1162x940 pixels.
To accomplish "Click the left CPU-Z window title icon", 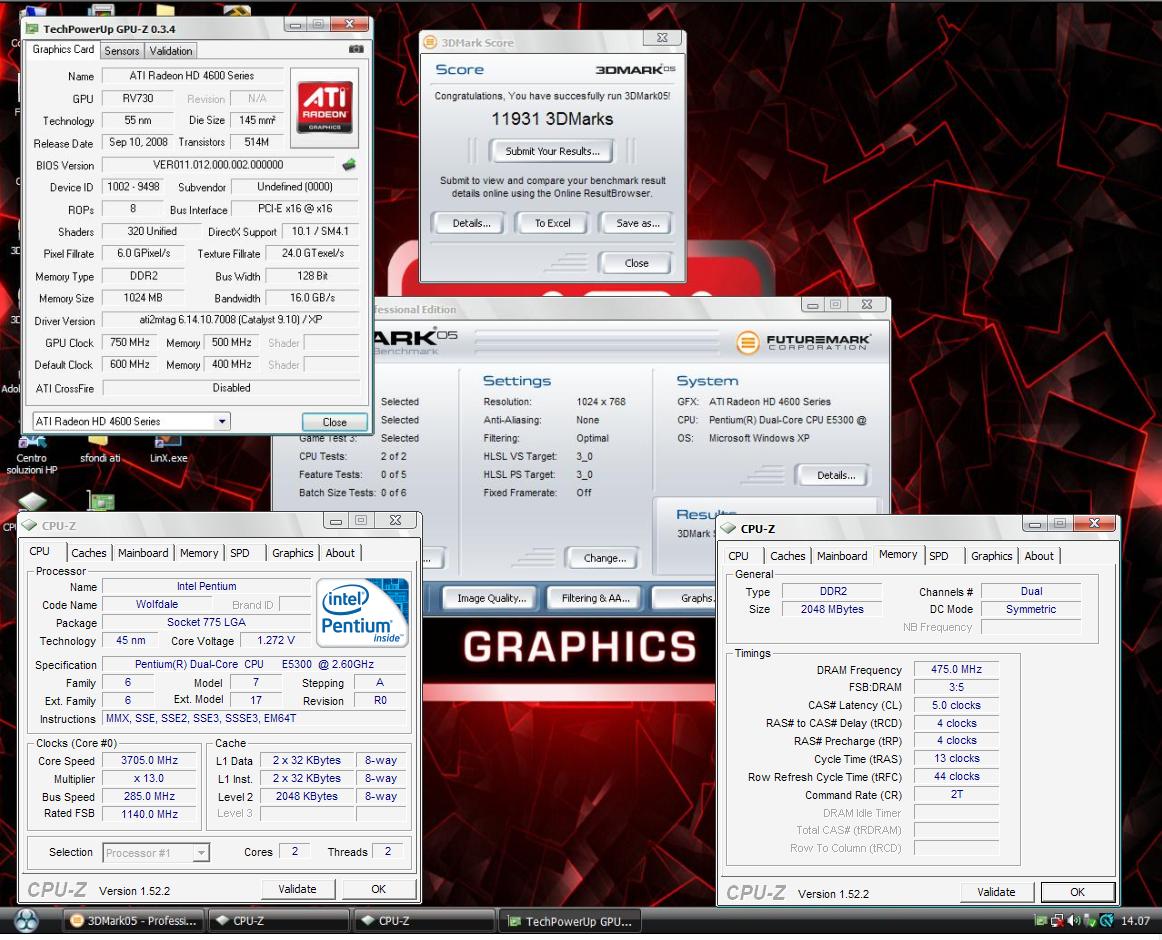I will [29, 526].
